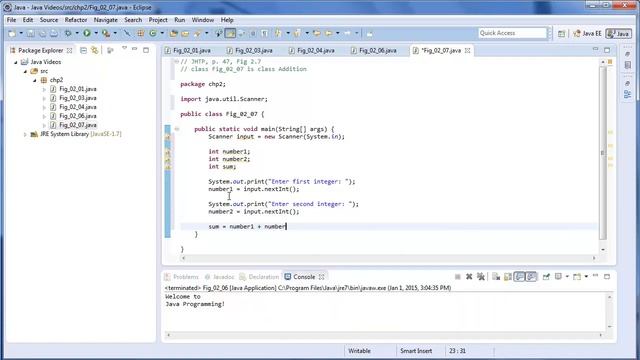
Task: Switch to the Problems tab
Action: pyautogui.click(x=182, y=277)
